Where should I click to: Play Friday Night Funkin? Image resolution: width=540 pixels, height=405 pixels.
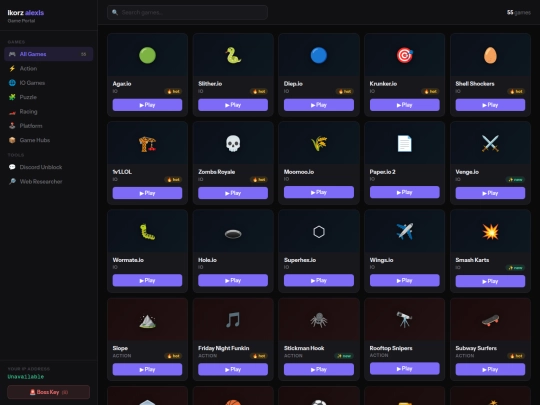233,369
